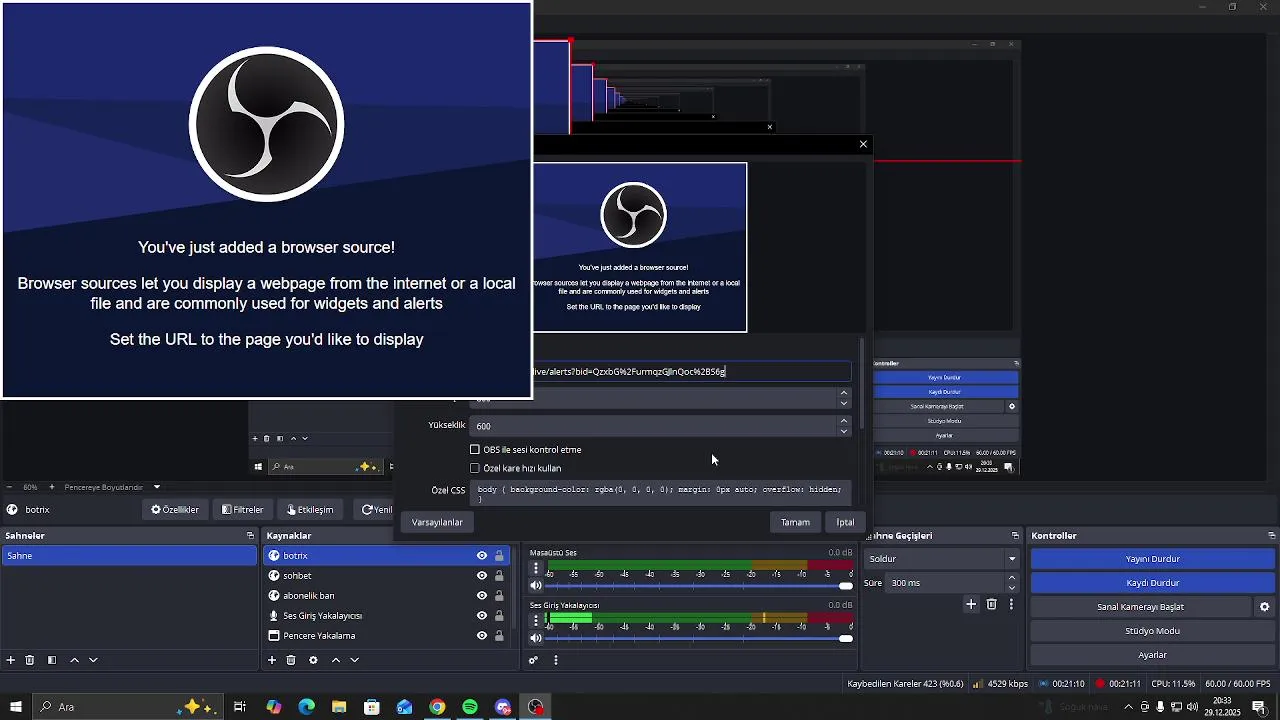This screenshot has width=1280, height=720.
Task: Remove selected source with trash icon
Action: (291, 660)
